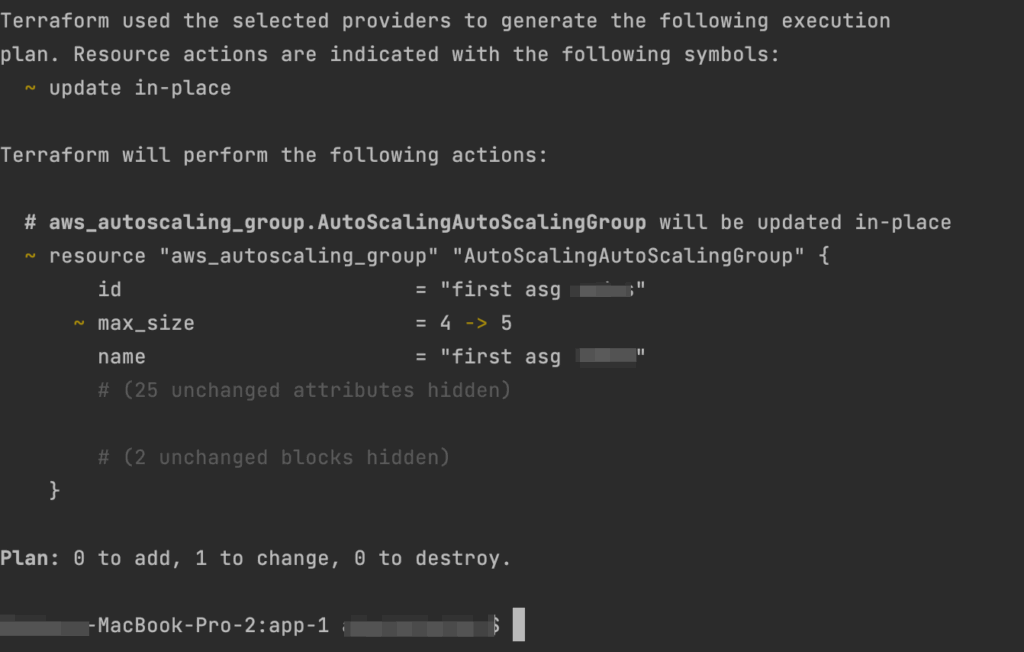The image size is (1024, 652).
Task: Click the old max_size value 4
Action: pos(445,323)
